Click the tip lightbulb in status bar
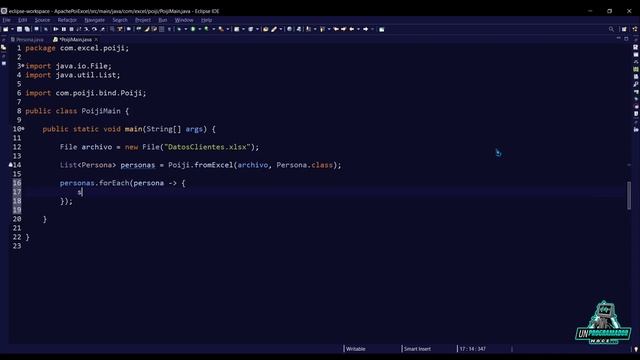 pos(636,349)
